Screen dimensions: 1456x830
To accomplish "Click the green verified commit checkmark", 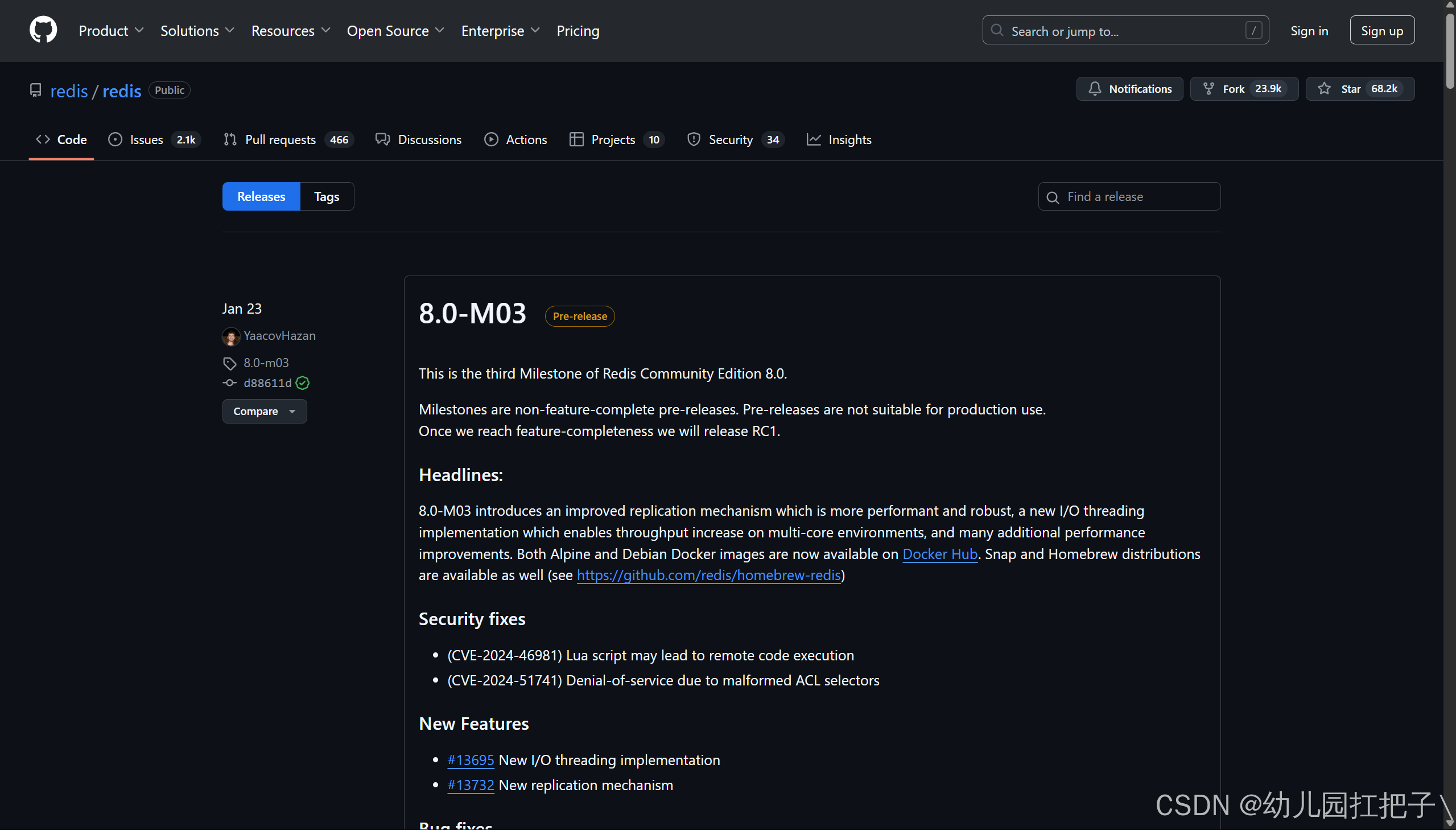I will pos(303,383).
